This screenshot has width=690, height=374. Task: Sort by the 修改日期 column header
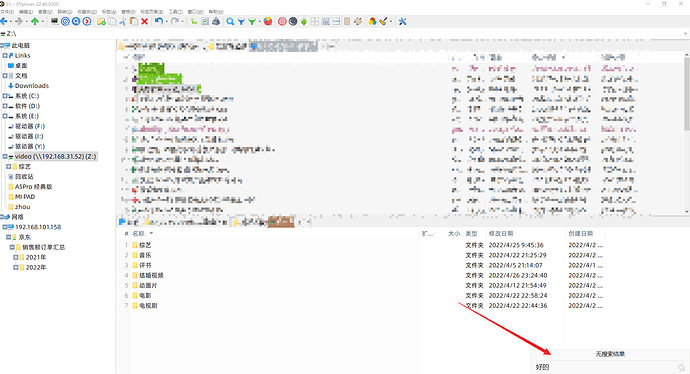click(x=501, y=234)
